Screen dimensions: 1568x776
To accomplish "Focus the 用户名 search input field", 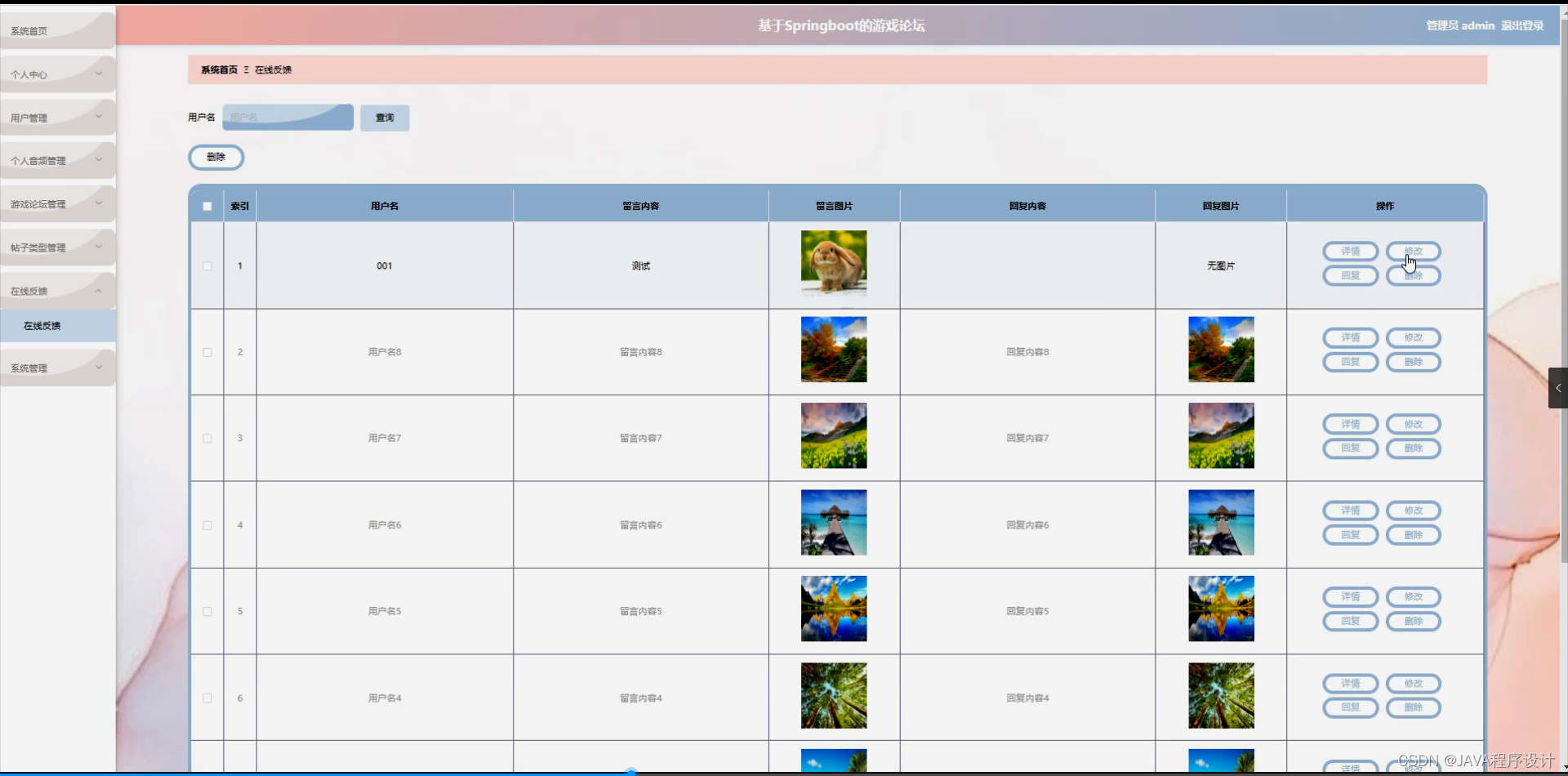I will (x=287, y=118).
